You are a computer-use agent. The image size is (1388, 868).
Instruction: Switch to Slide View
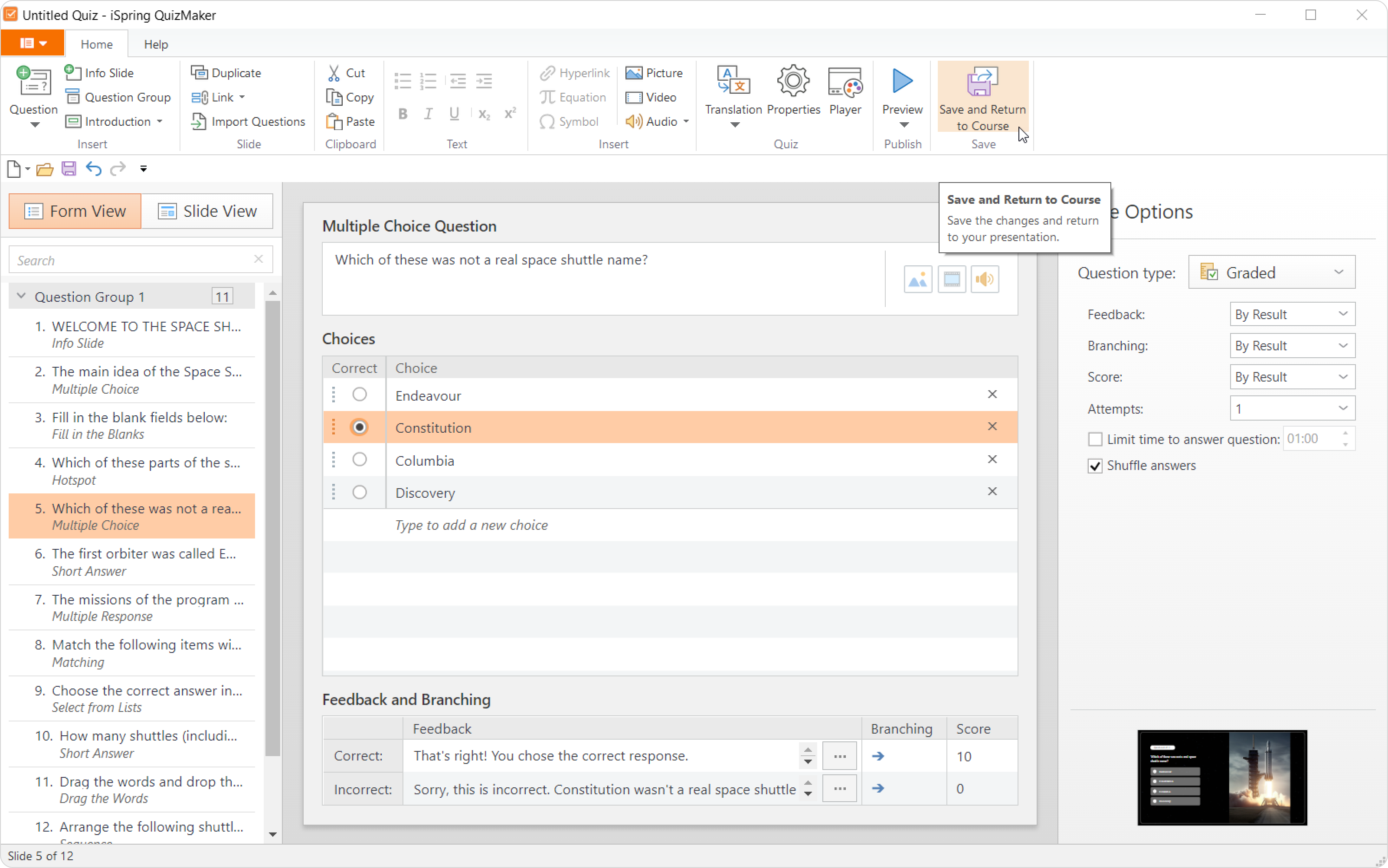207,211
